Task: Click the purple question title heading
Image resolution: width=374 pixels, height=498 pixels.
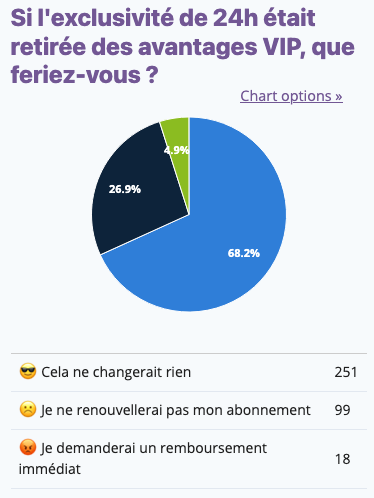Action: (x=183, y=46)
